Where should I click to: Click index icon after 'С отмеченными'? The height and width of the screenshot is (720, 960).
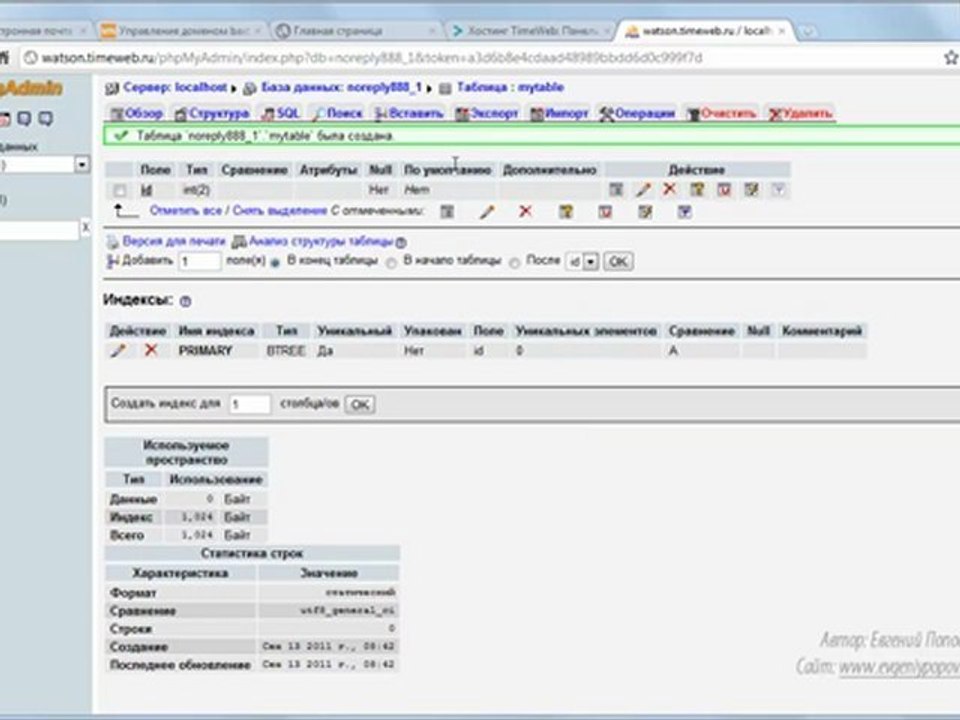645,212
